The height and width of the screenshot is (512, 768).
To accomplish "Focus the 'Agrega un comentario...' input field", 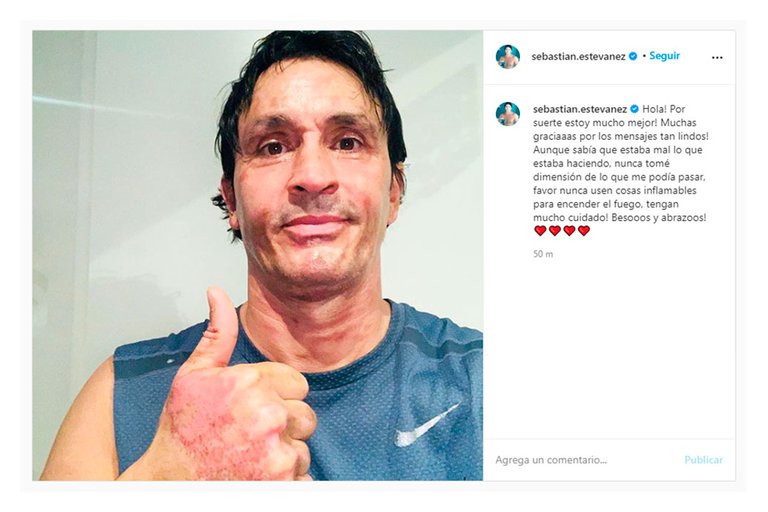I will pyautogui.click(x=585, y=460).
